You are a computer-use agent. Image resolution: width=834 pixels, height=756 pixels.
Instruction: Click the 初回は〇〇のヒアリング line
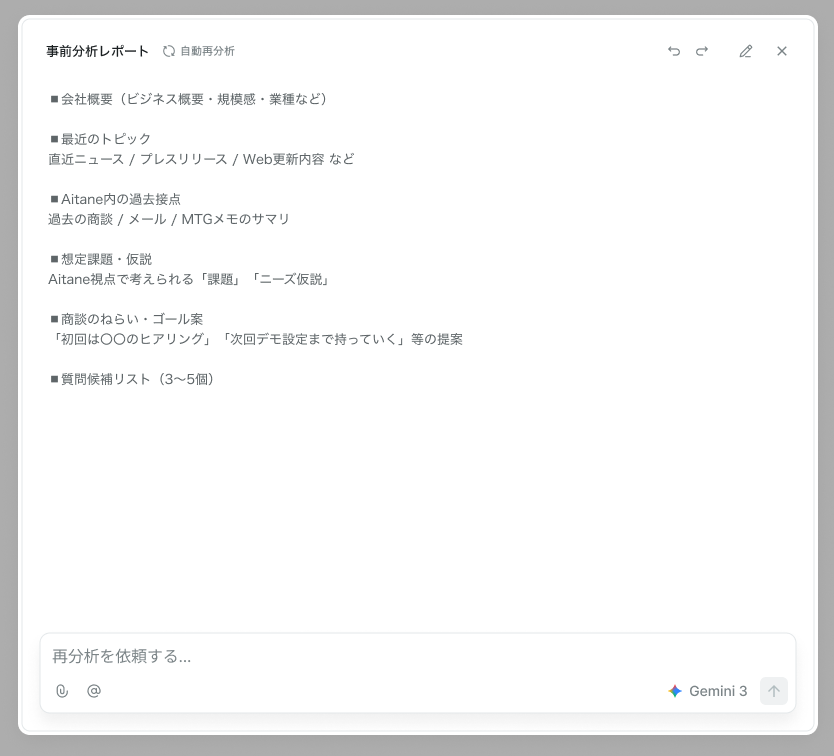click(x=255, y=339)
